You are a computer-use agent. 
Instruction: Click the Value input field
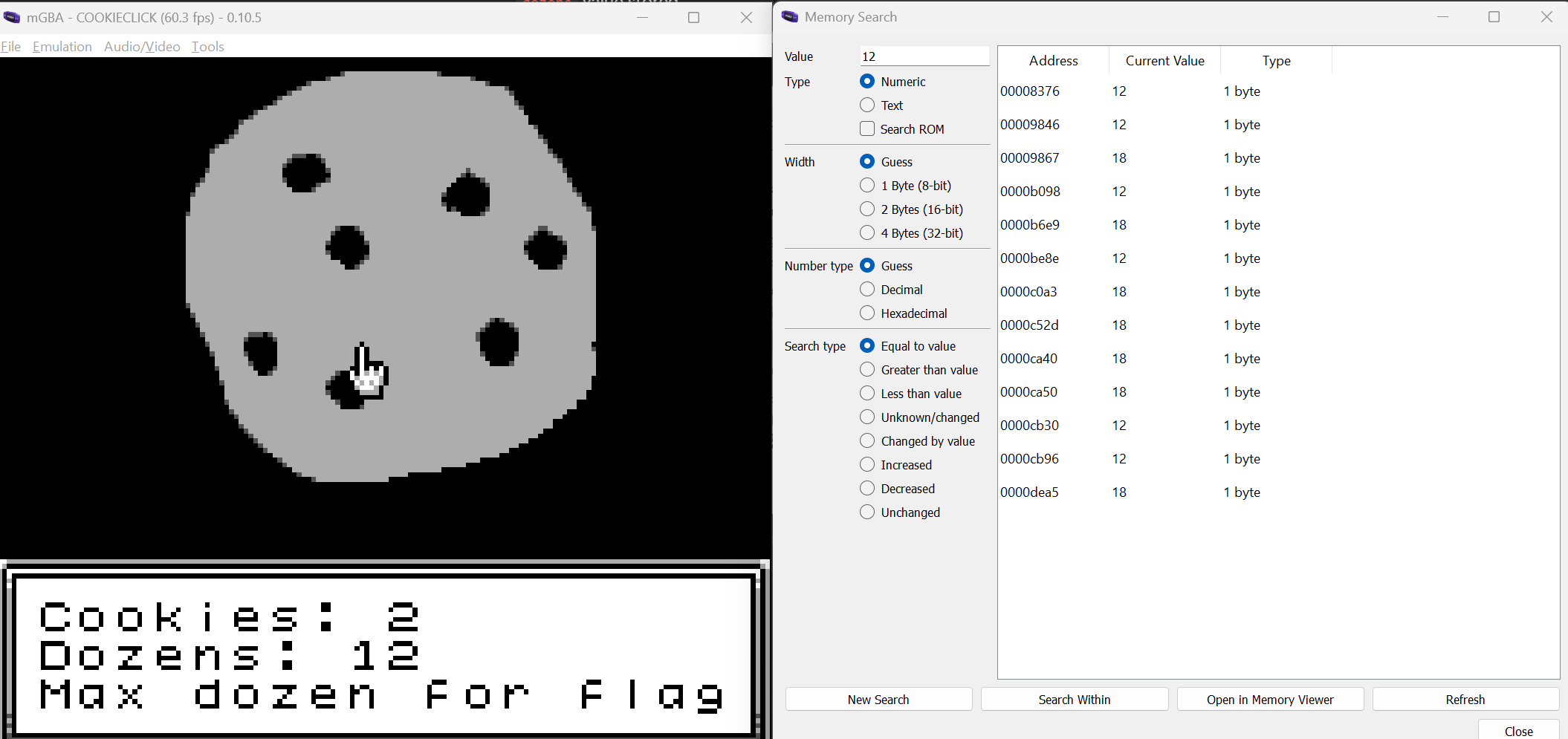924,56
